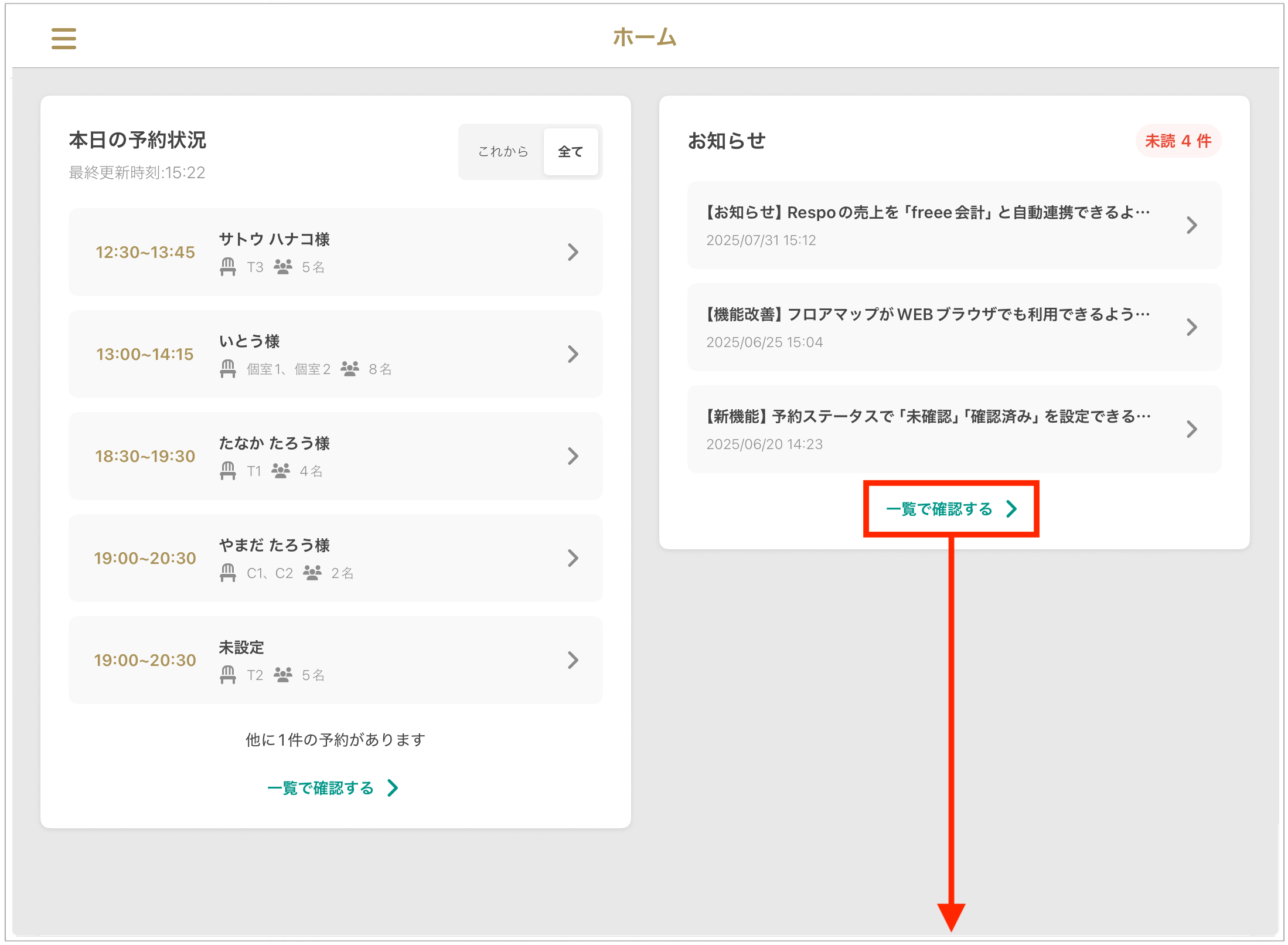
Task: Expand the freee会計 notice chevron
Action: 1191,225
